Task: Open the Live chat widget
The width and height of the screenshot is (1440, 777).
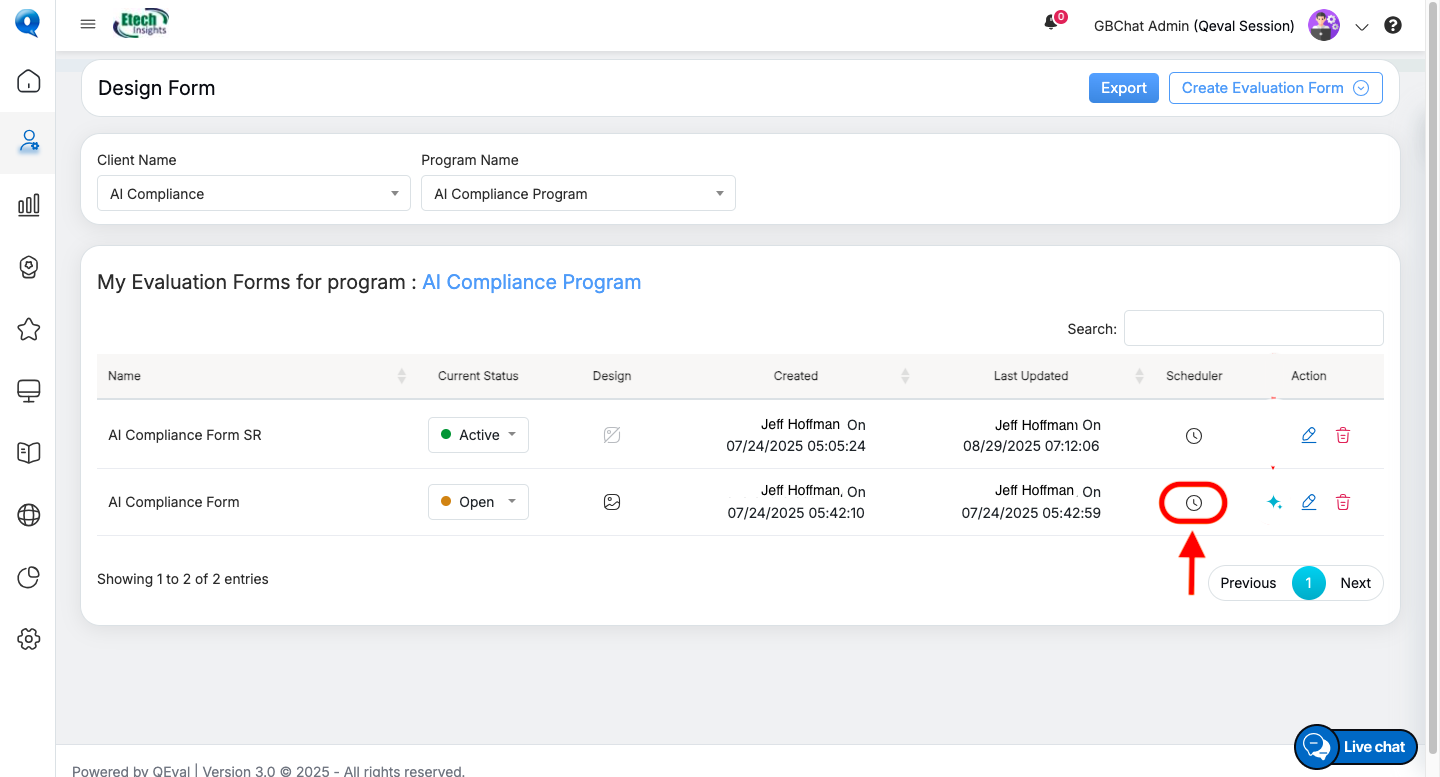Action: [x=1356, y=747]
